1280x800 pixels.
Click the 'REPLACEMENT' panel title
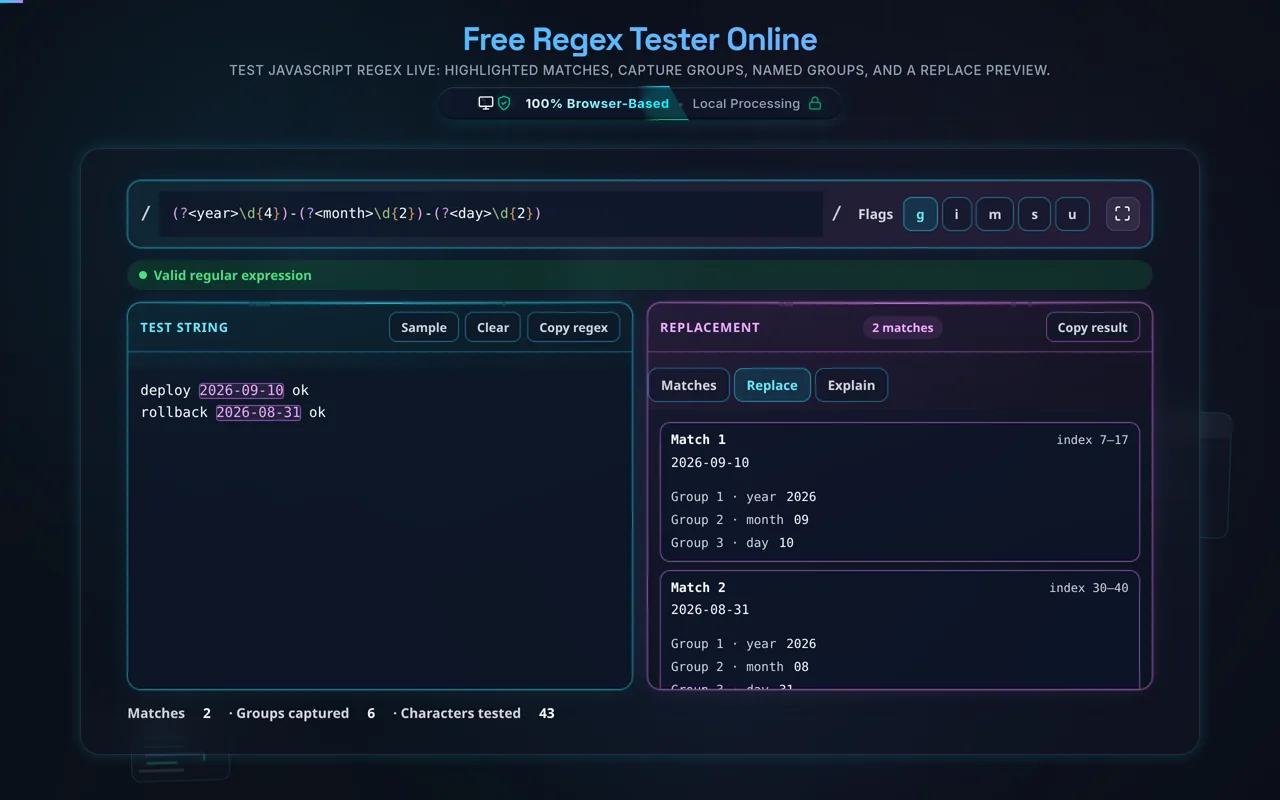[x=710, y=328]
